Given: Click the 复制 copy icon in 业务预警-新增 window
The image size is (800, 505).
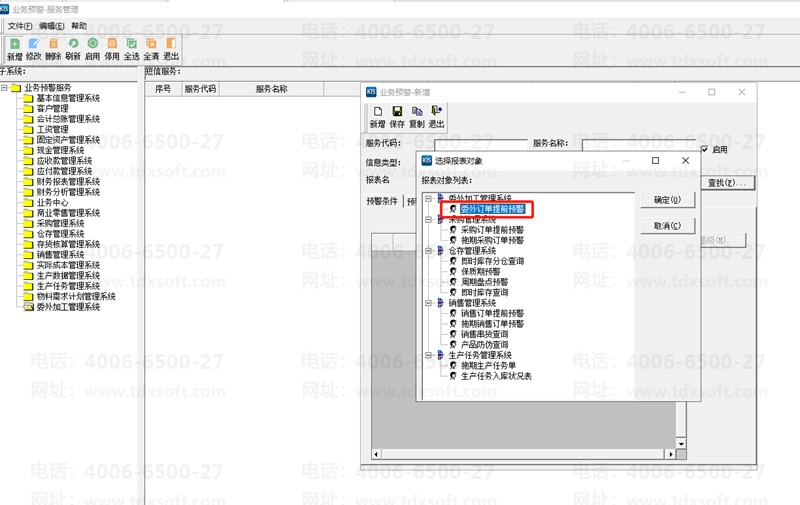Looking at the screenshot, I should click(x=417, y=116).
